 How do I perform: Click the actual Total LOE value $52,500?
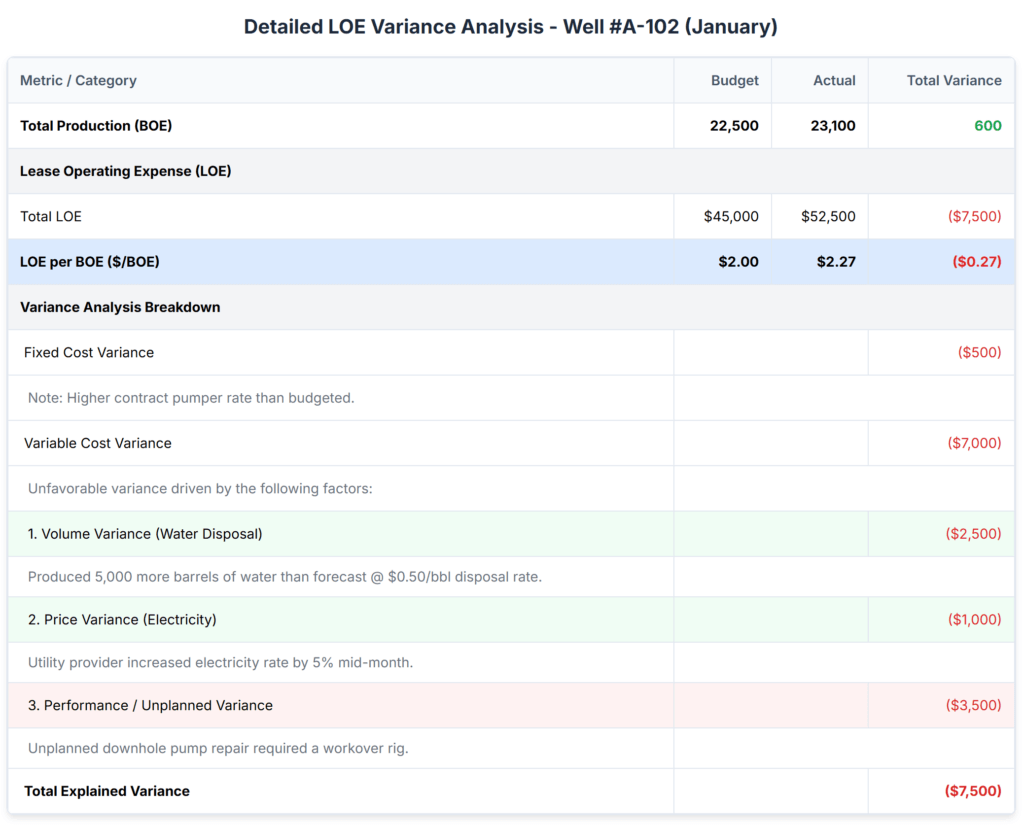(828, 217)
